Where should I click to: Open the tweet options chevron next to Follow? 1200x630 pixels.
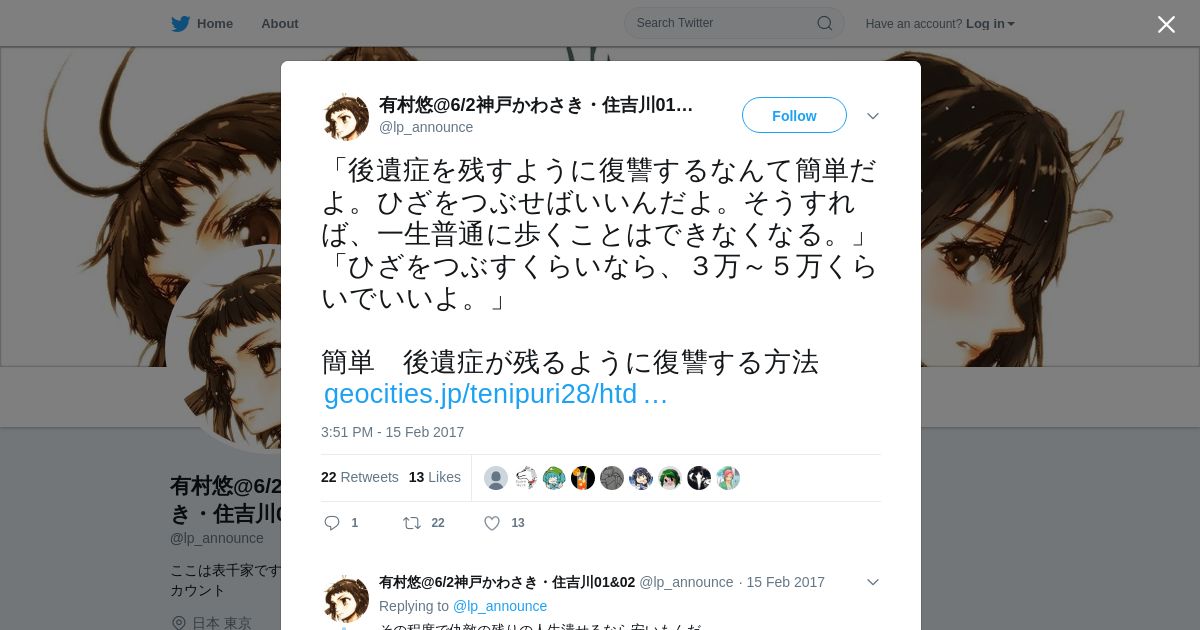(873, 116)
